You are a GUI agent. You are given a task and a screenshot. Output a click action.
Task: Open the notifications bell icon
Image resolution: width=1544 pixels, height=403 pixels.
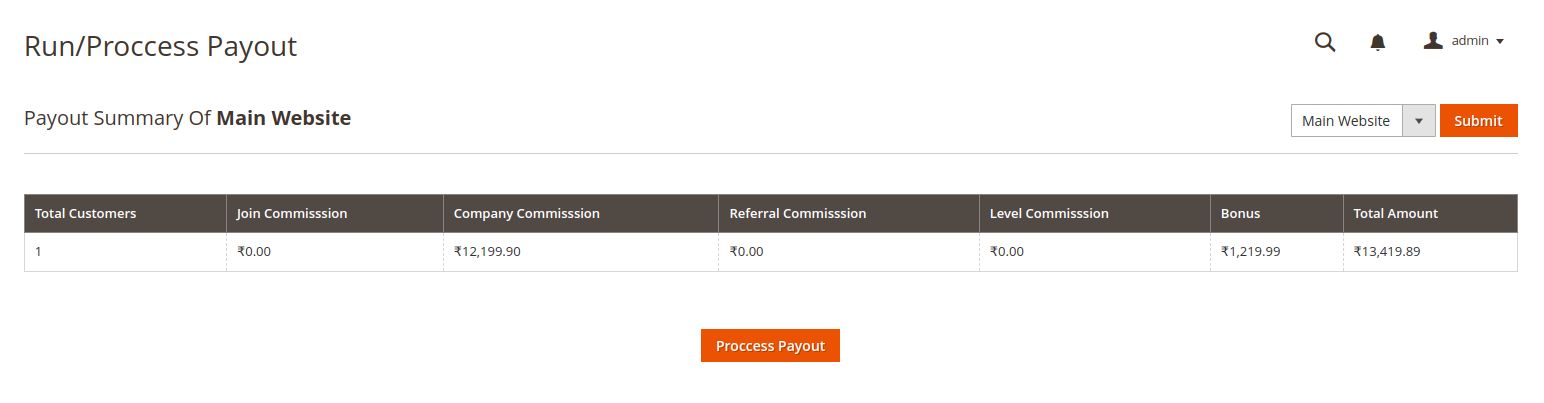(x=1378, y=42)
